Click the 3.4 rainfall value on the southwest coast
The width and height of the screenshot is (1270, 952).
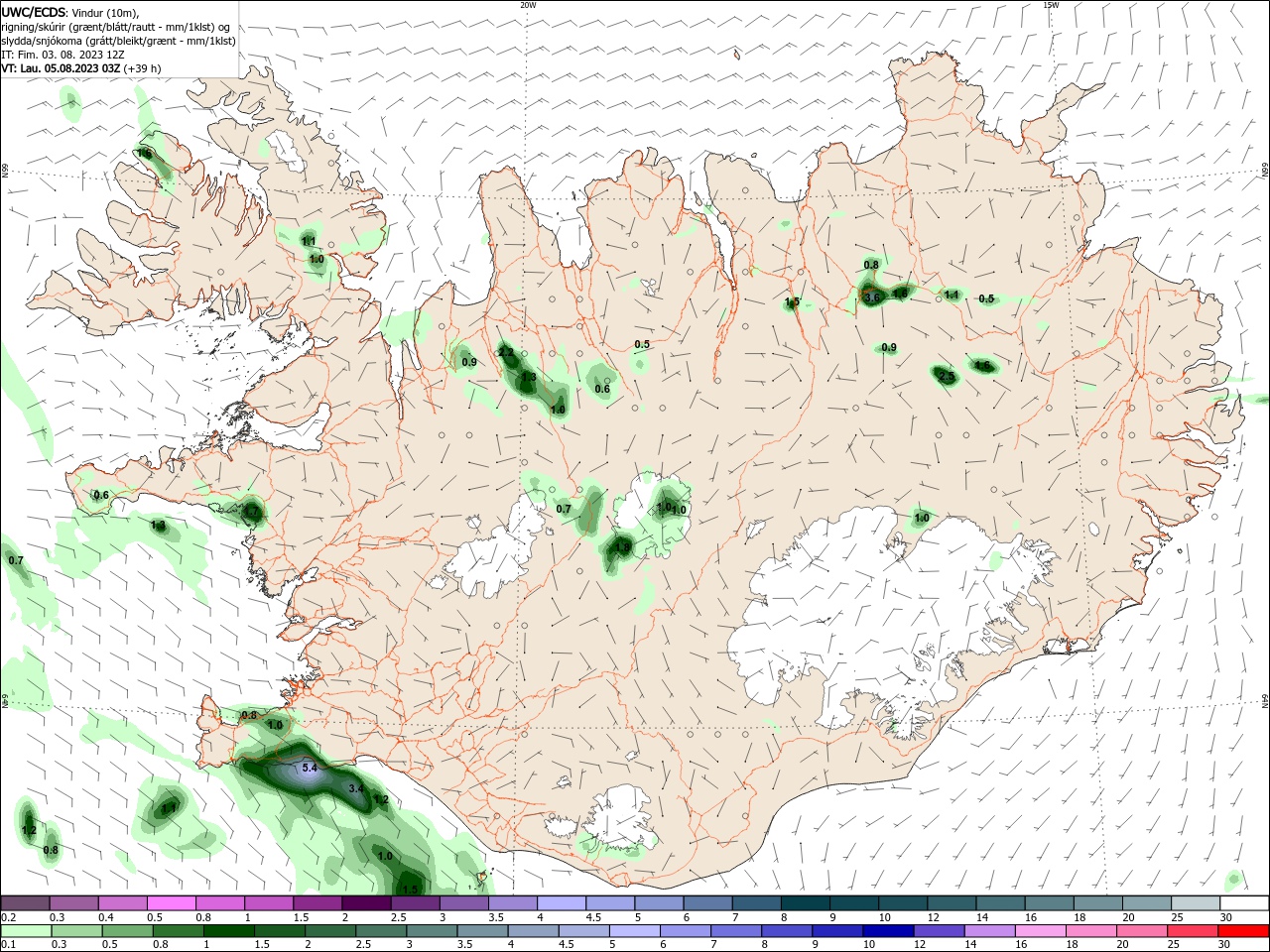coord(357,788)
